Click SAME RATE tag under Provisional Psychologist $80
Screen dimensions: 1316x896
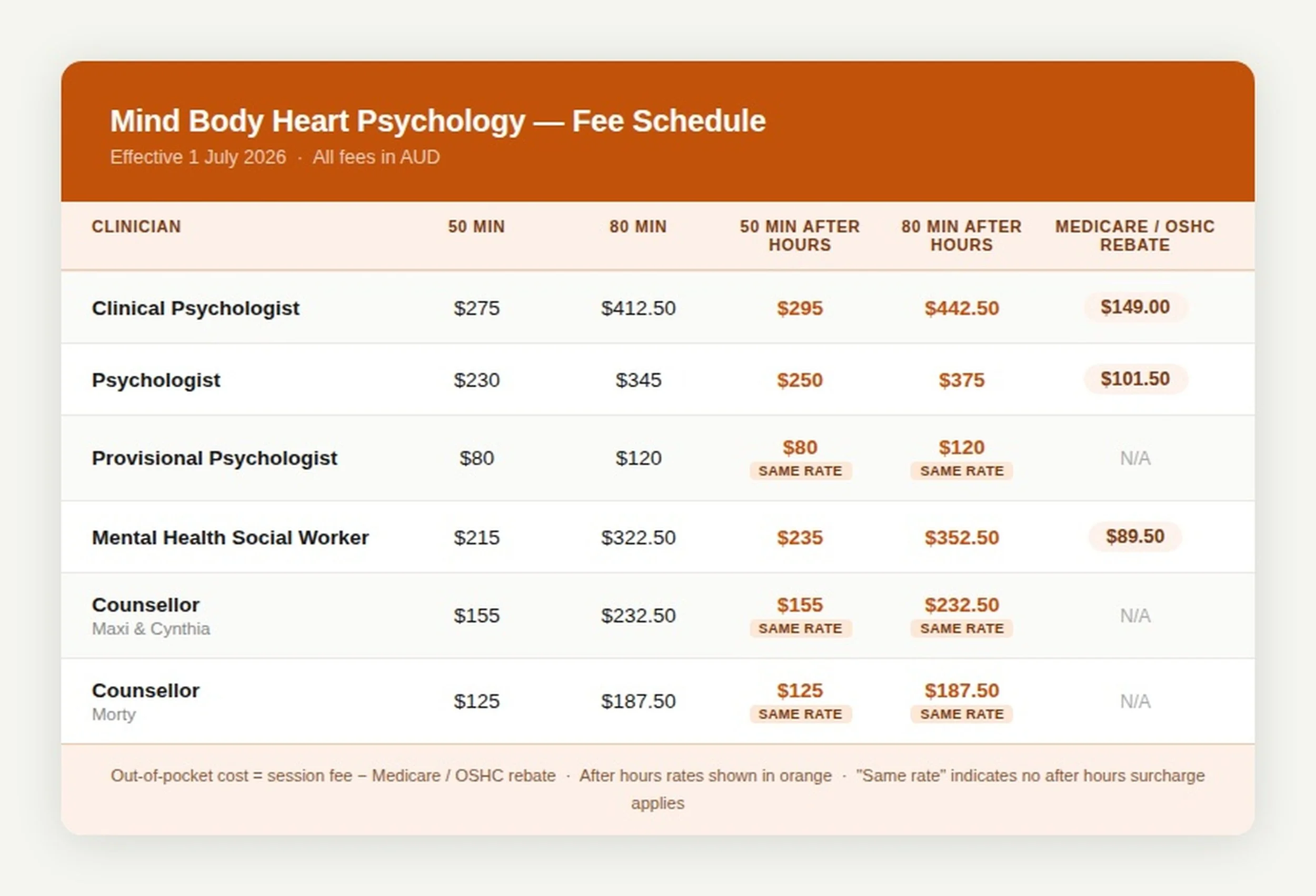pyautogui.click(x=800, y=470)
